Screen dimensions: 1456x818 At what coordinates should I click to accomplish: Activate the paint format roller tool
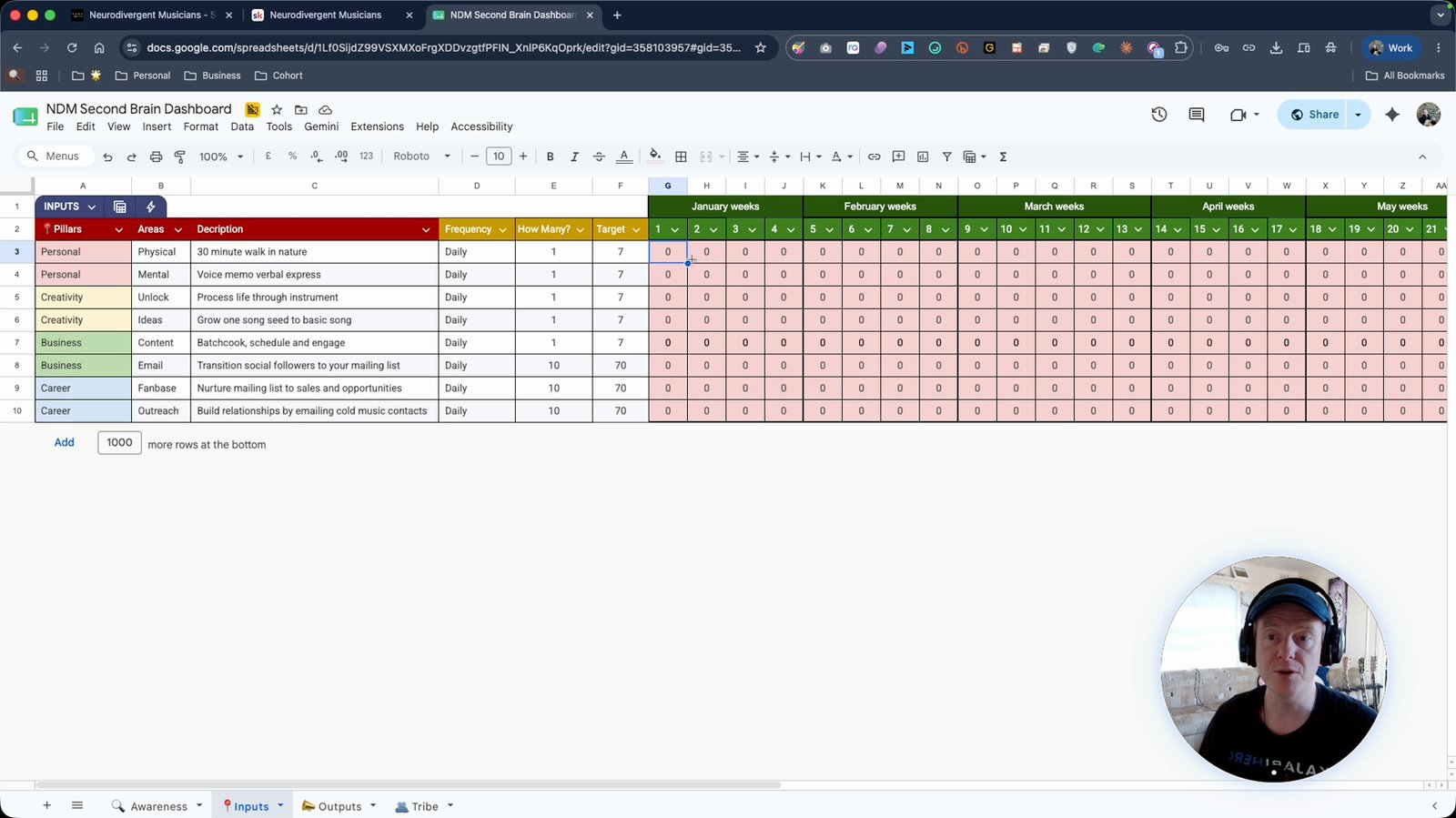click(x=180, y=157)
